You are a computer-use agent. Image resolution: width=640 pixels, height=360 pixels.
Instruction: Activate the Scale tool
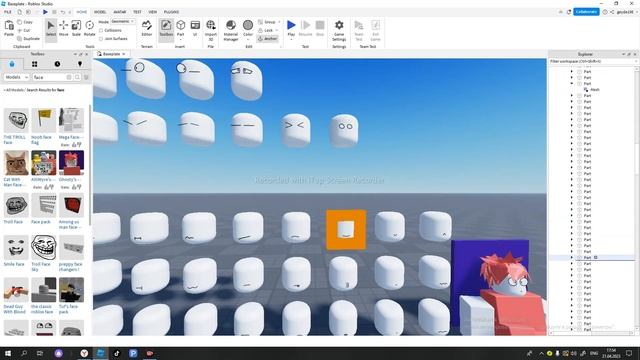coord(76,29)
